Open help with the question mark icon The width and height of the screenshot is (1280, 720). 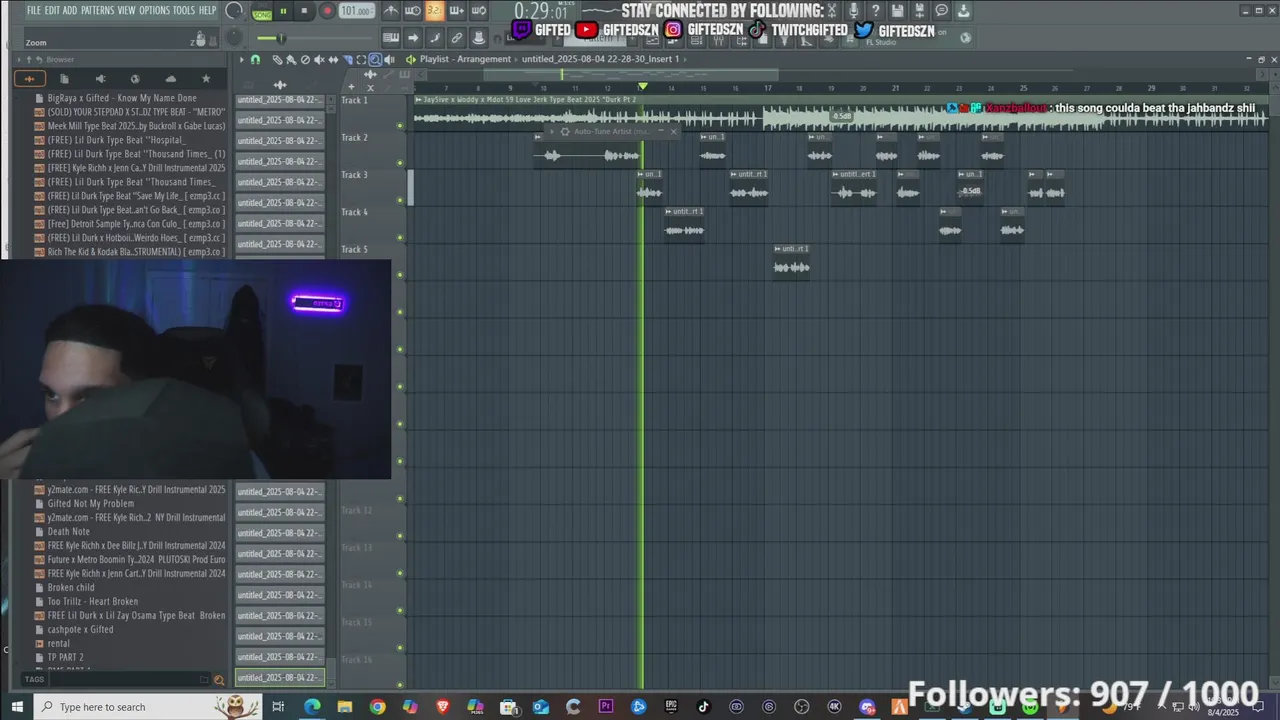pos(876,10)
